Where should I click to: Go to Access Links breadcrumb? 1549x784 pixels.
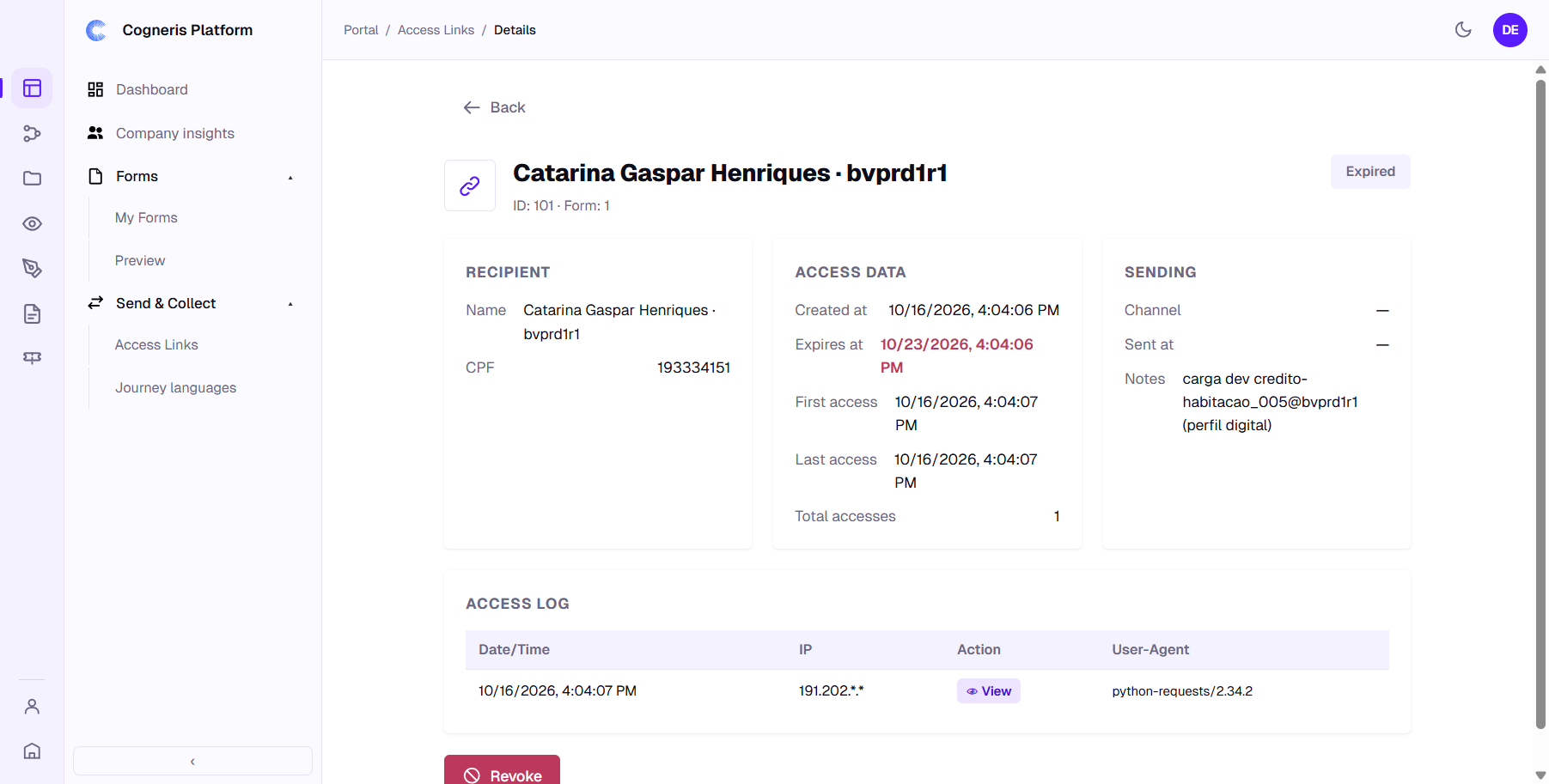coord(436,30)
